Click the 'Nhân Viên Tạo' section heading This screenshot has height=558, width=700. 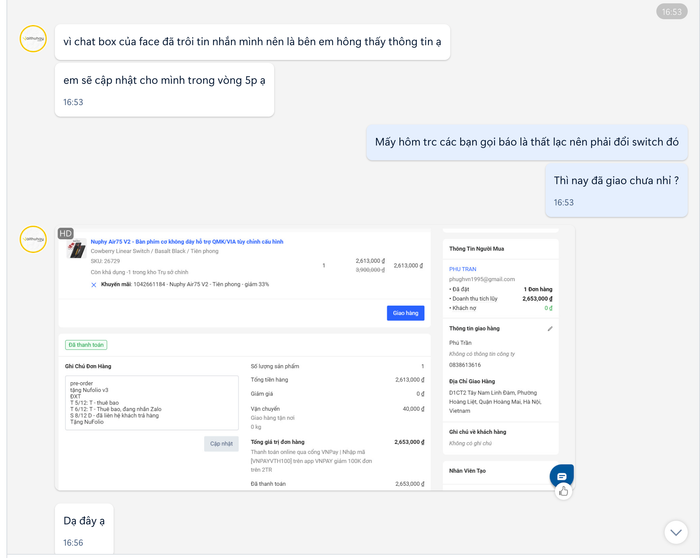pyautogui.click(x=467, y=471)
